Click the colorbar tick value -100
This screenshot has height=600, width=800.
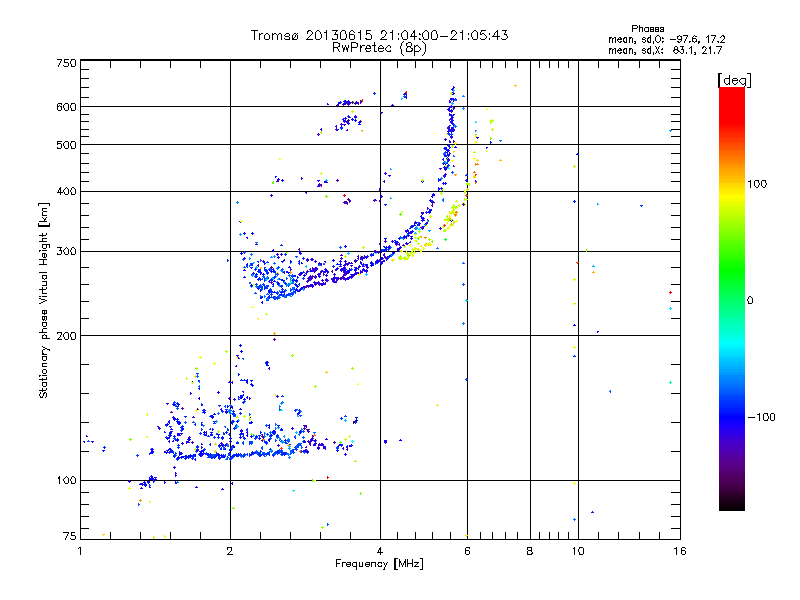[761, 417]
